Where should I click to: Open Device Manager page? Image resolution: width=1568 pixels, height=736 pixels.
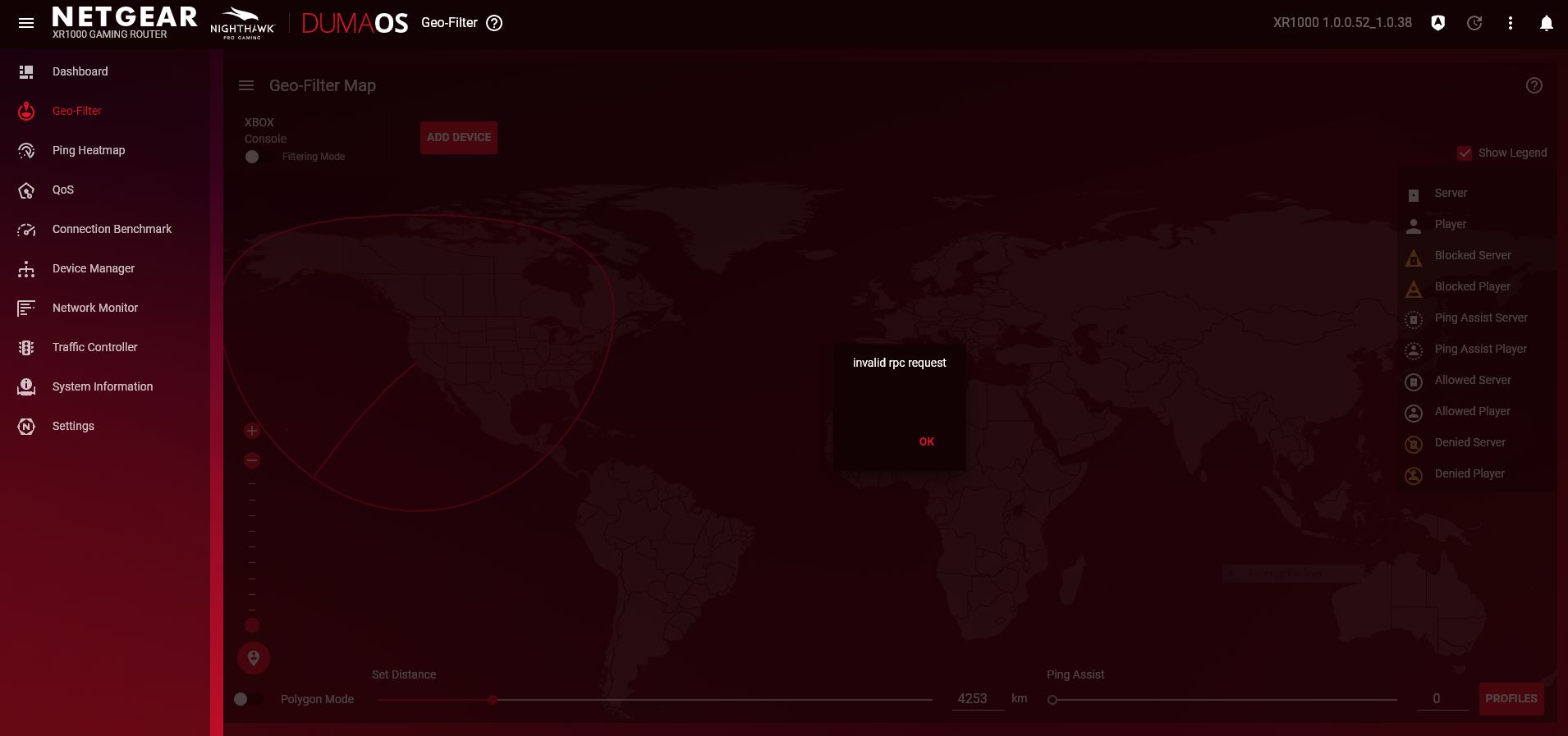coord(94,268)
